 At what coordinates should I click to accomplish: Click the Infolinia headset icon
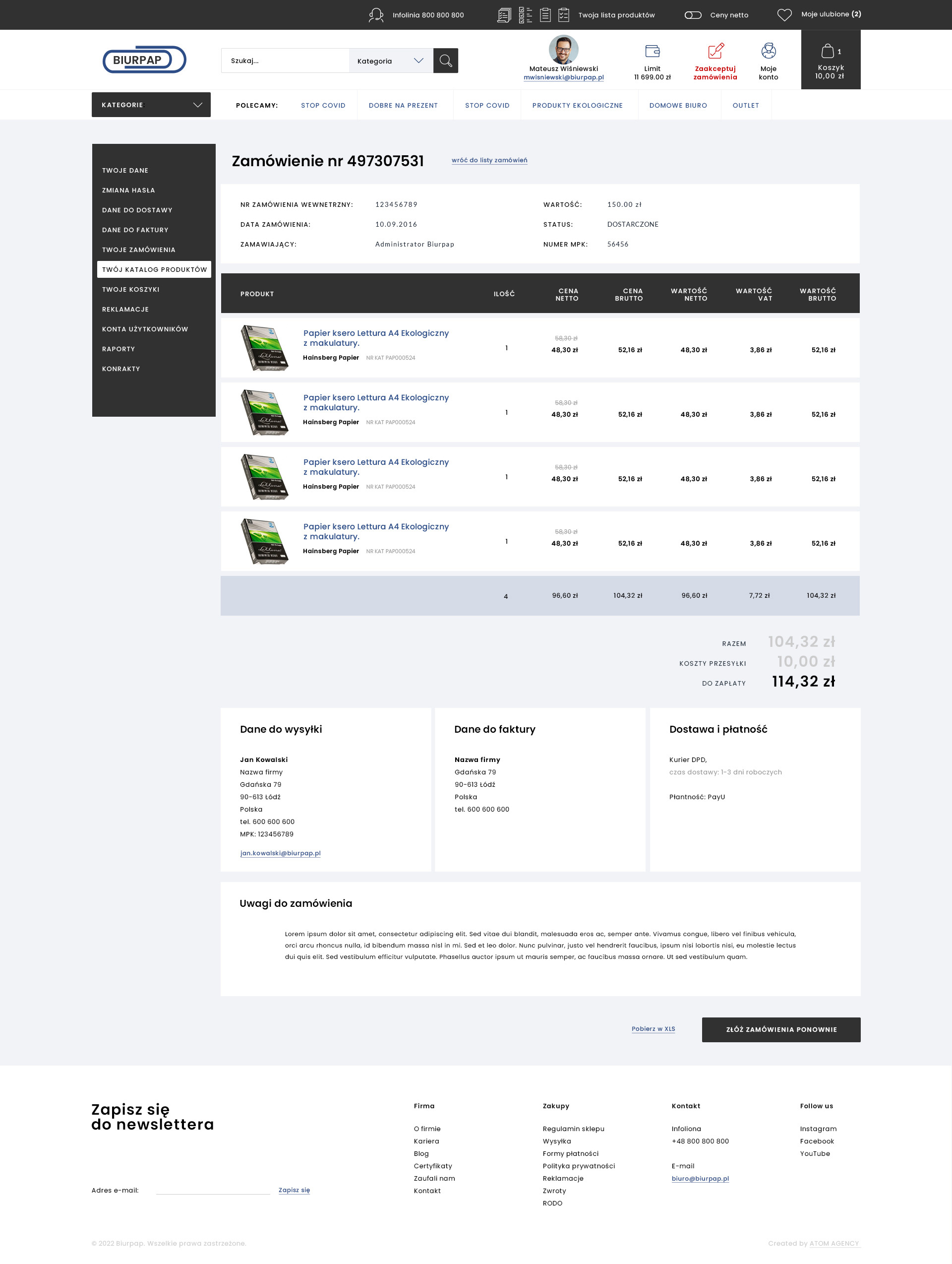376,15
